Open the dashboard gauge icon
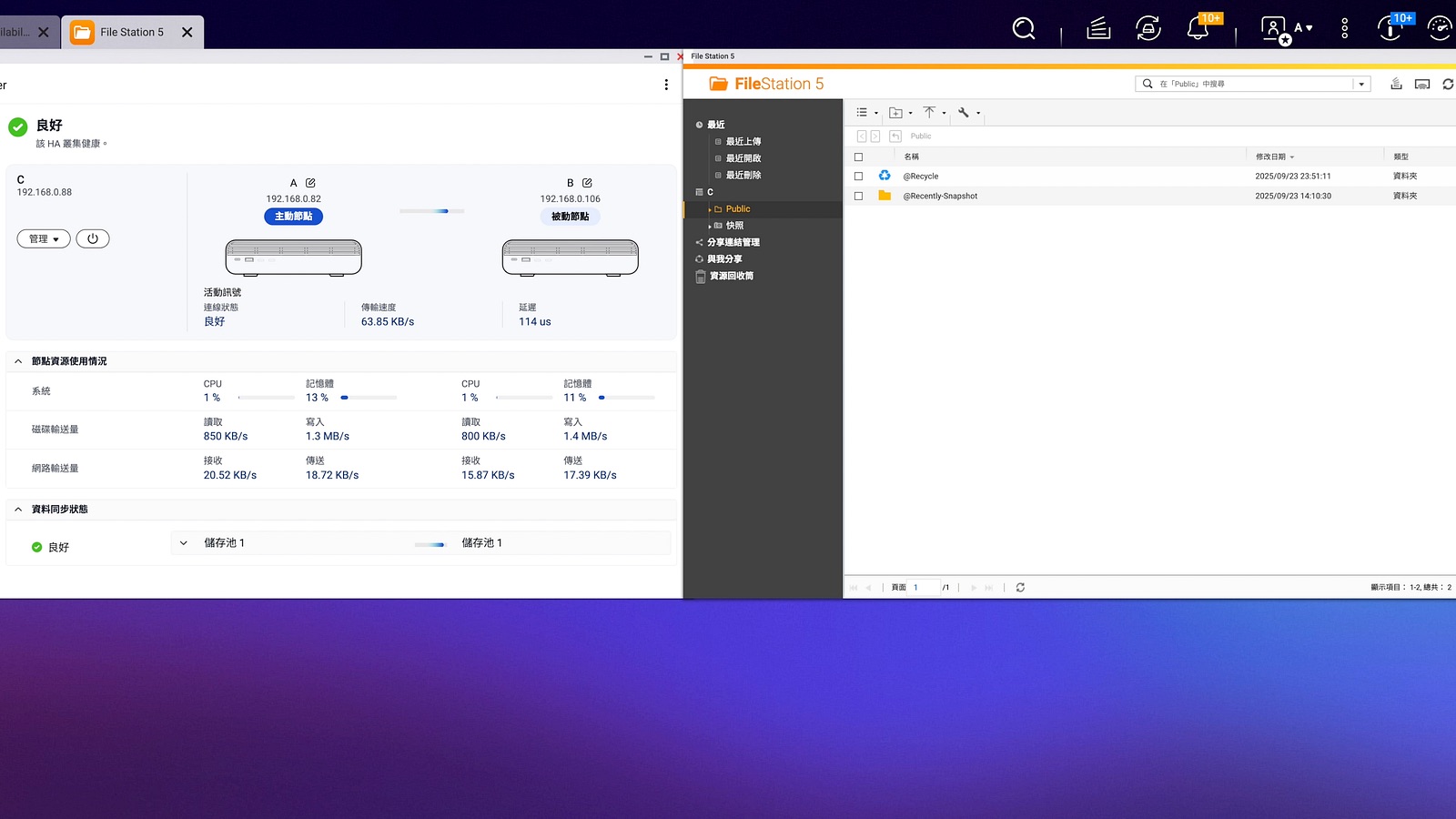 [1440, 29]
